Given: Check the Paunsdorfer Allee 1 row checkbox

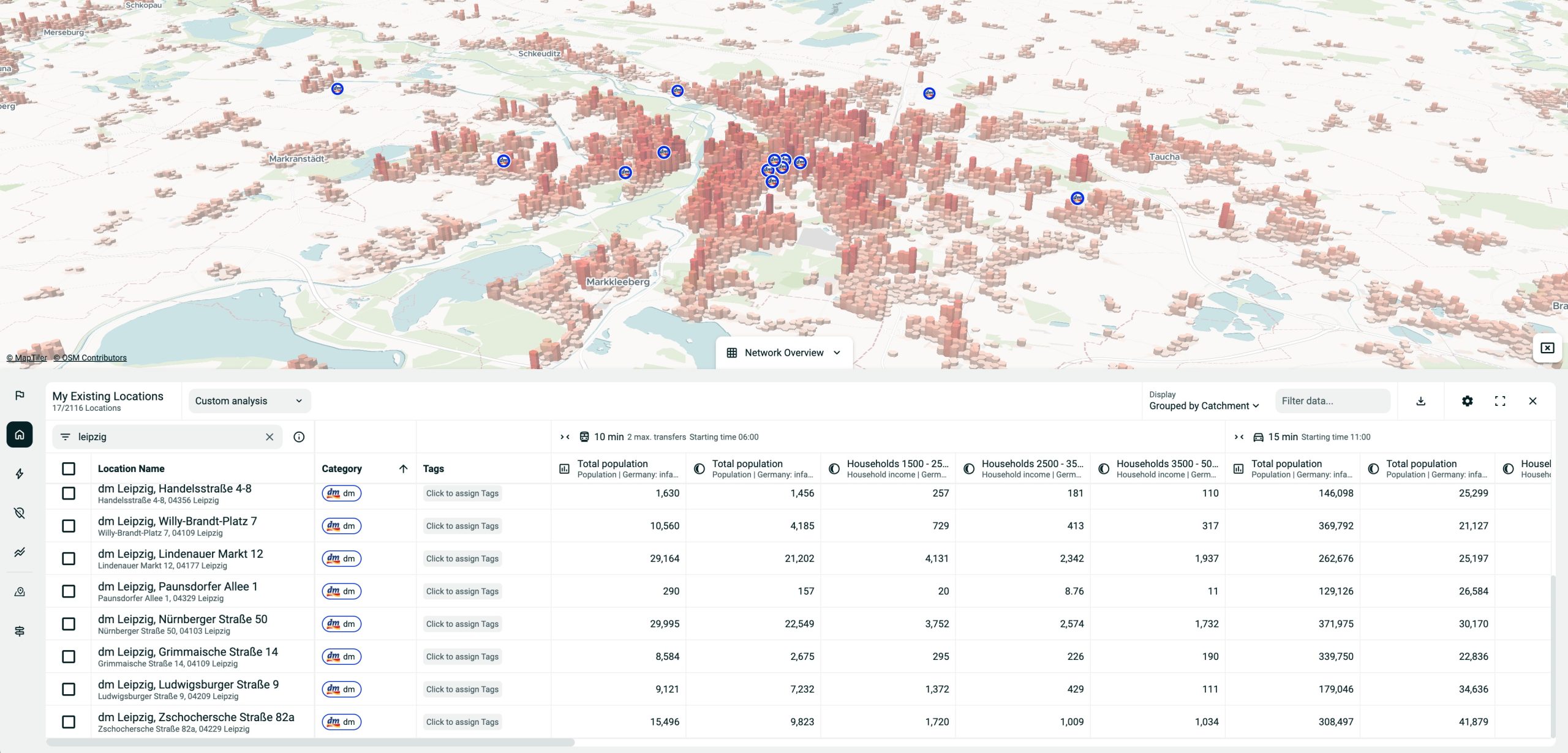Looking at the screenshot, I should tap(69, 591).
